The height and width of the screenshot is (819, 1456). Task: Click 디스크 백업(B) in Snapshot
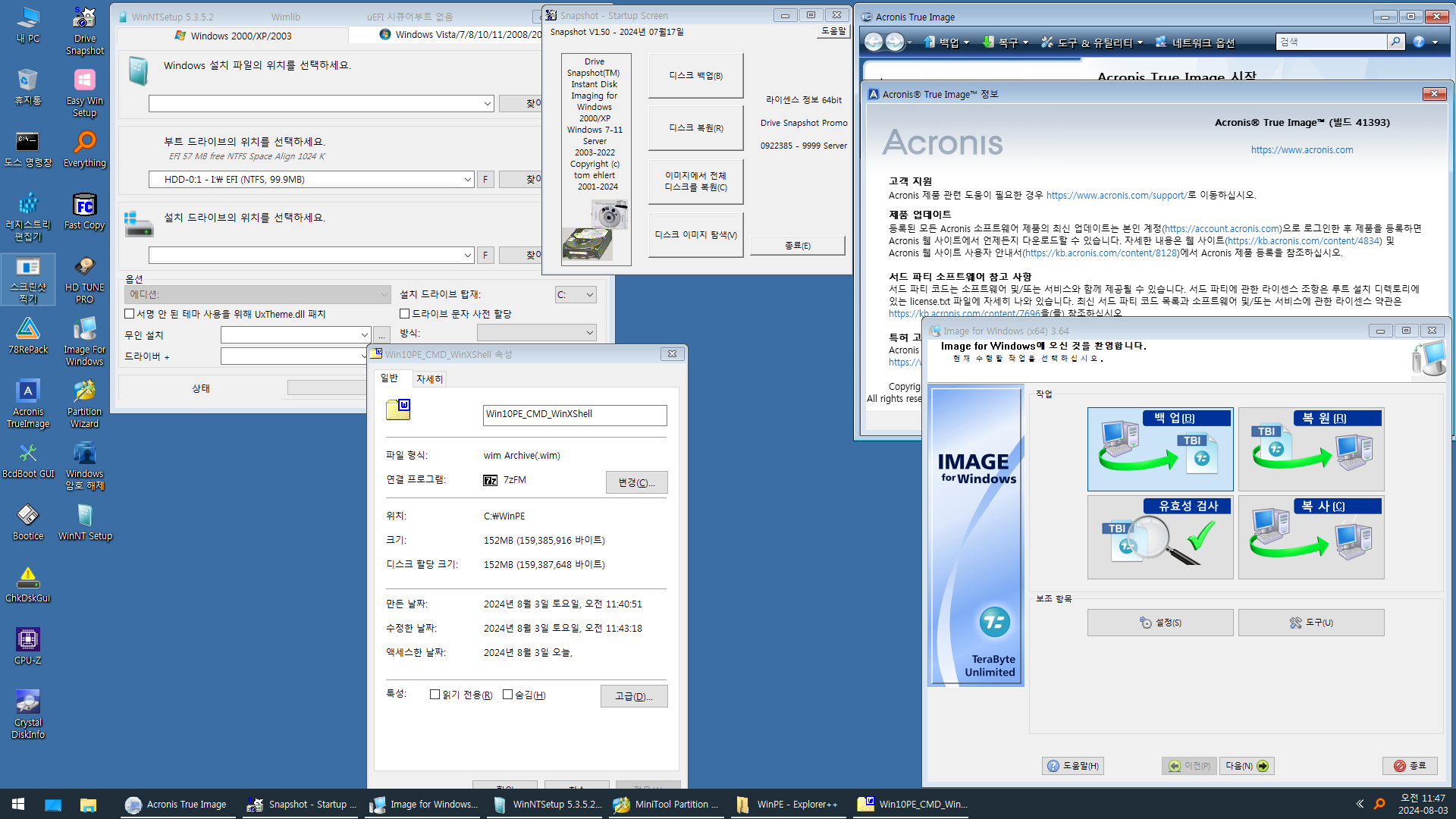pos(695,75)
